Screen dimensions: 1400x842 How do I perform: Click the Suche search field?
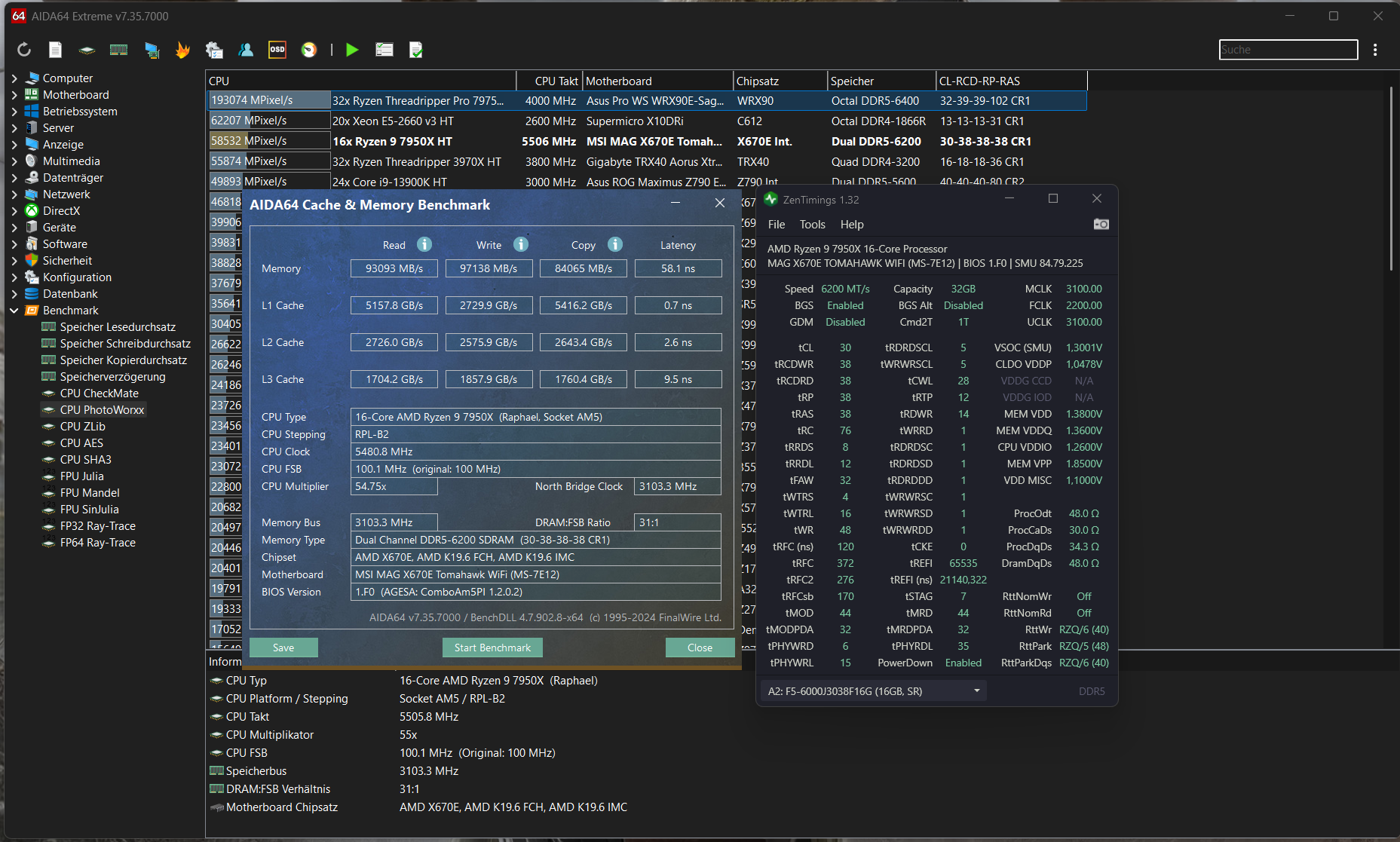(1288, 50)
